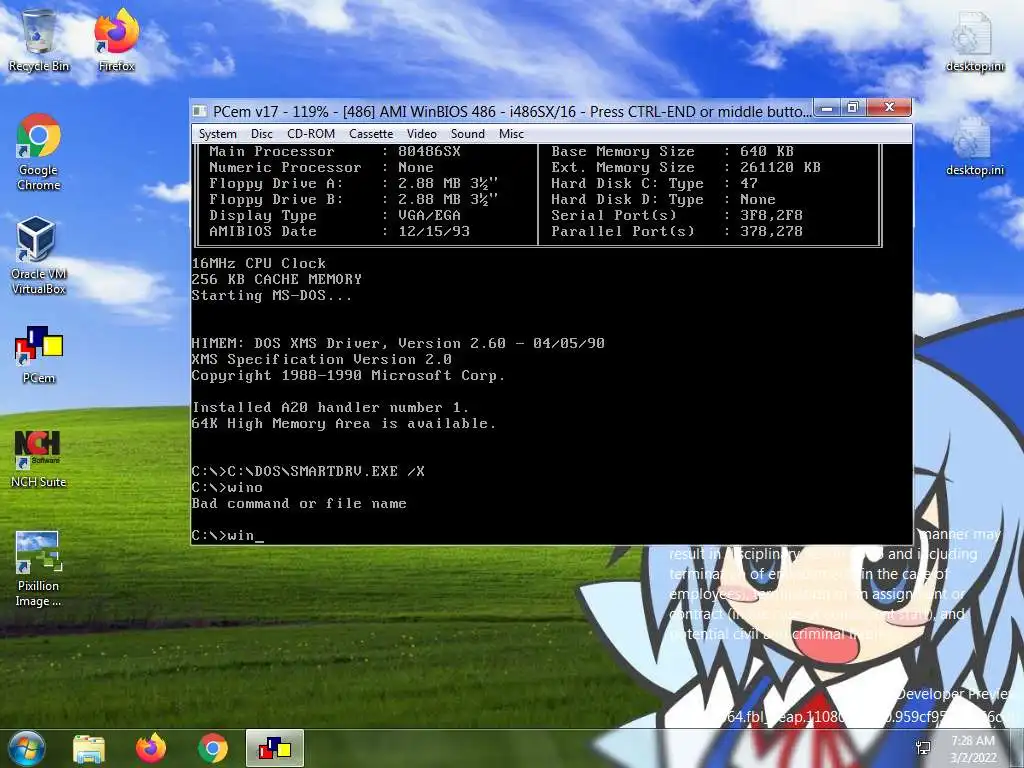Click the 'HIMEM: DOS XMS Driver' line
Viewport: 1024px width, 768px height.
coord(398,344)
